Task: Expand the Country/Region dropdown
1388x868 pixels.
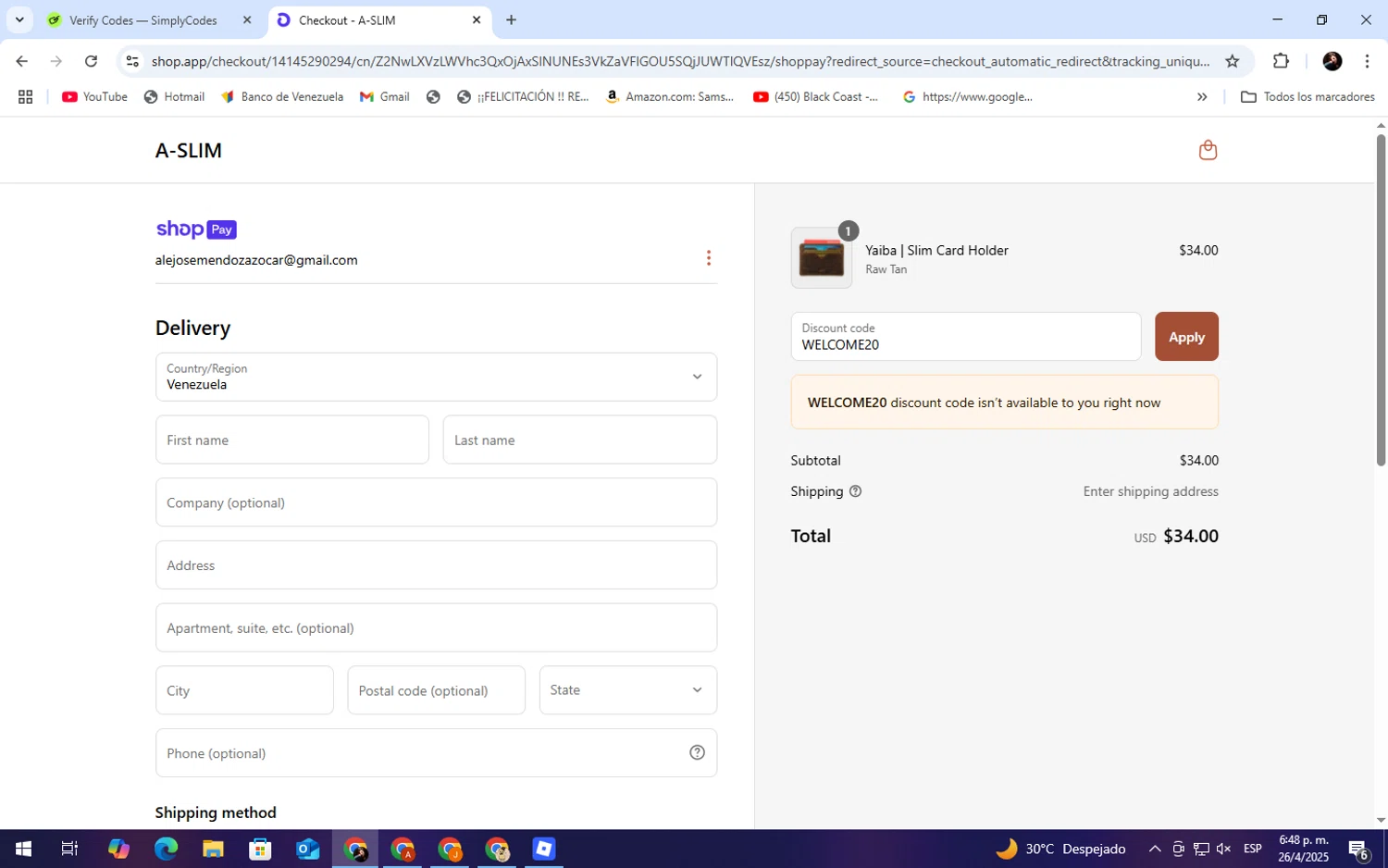Action: 436,377
